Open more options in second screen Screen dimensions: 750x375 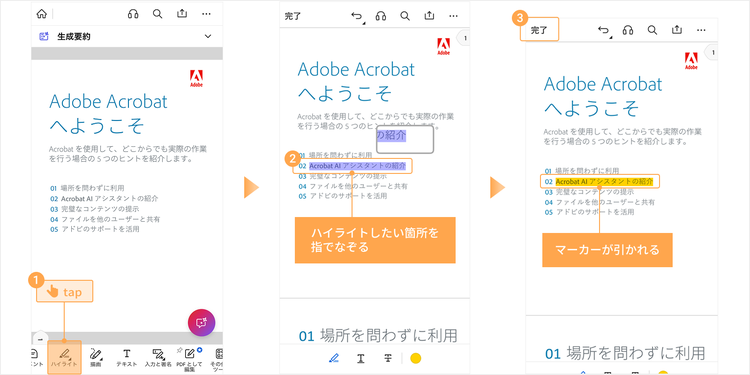point(453,16)
